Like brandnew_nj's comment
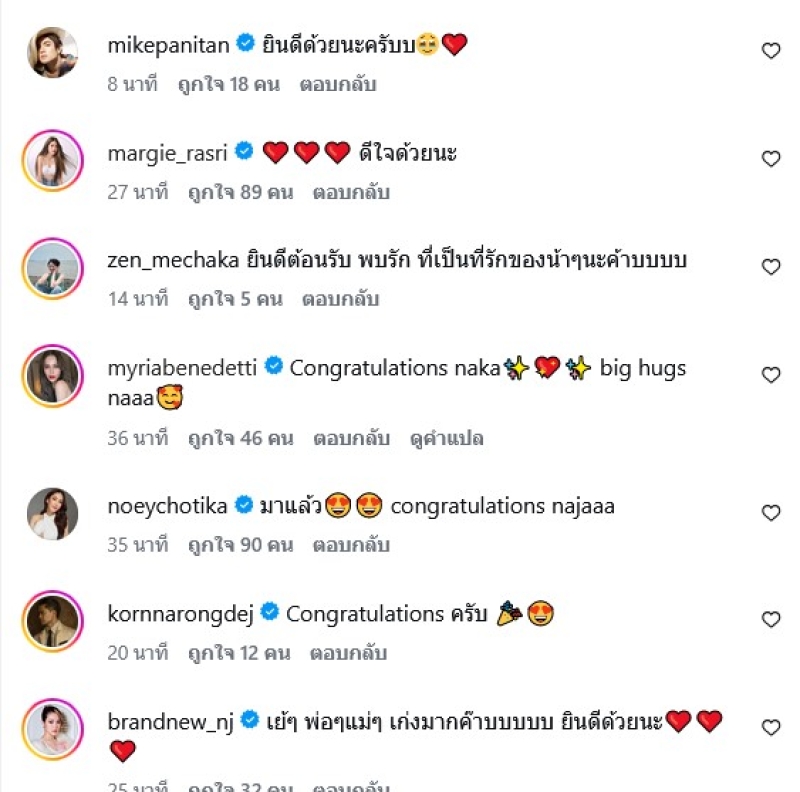This screenshot has height=792, width=800. click(x=770, y=728)
